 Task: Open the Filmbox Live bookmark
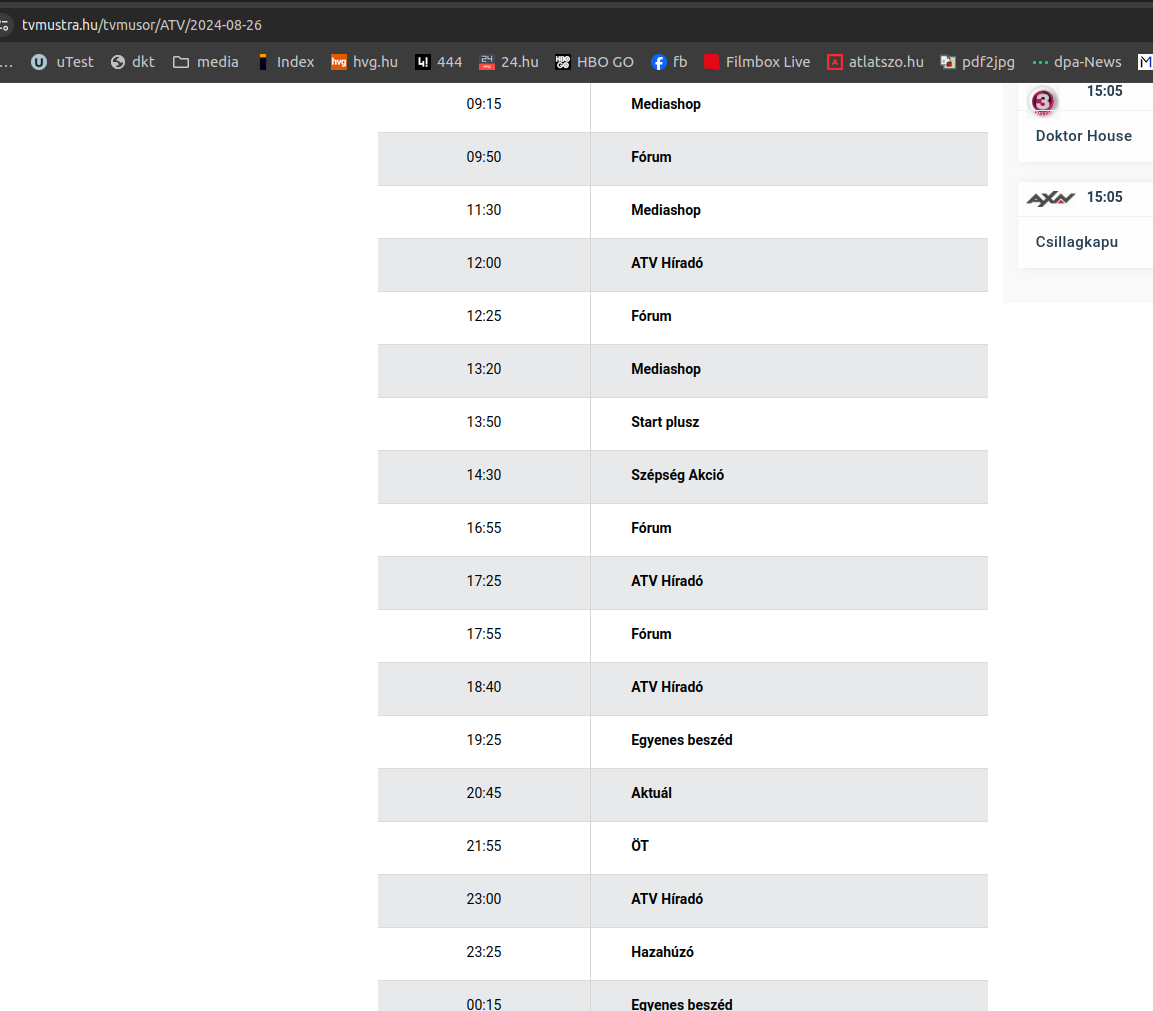pyautogui.click(x=757, y=62)
